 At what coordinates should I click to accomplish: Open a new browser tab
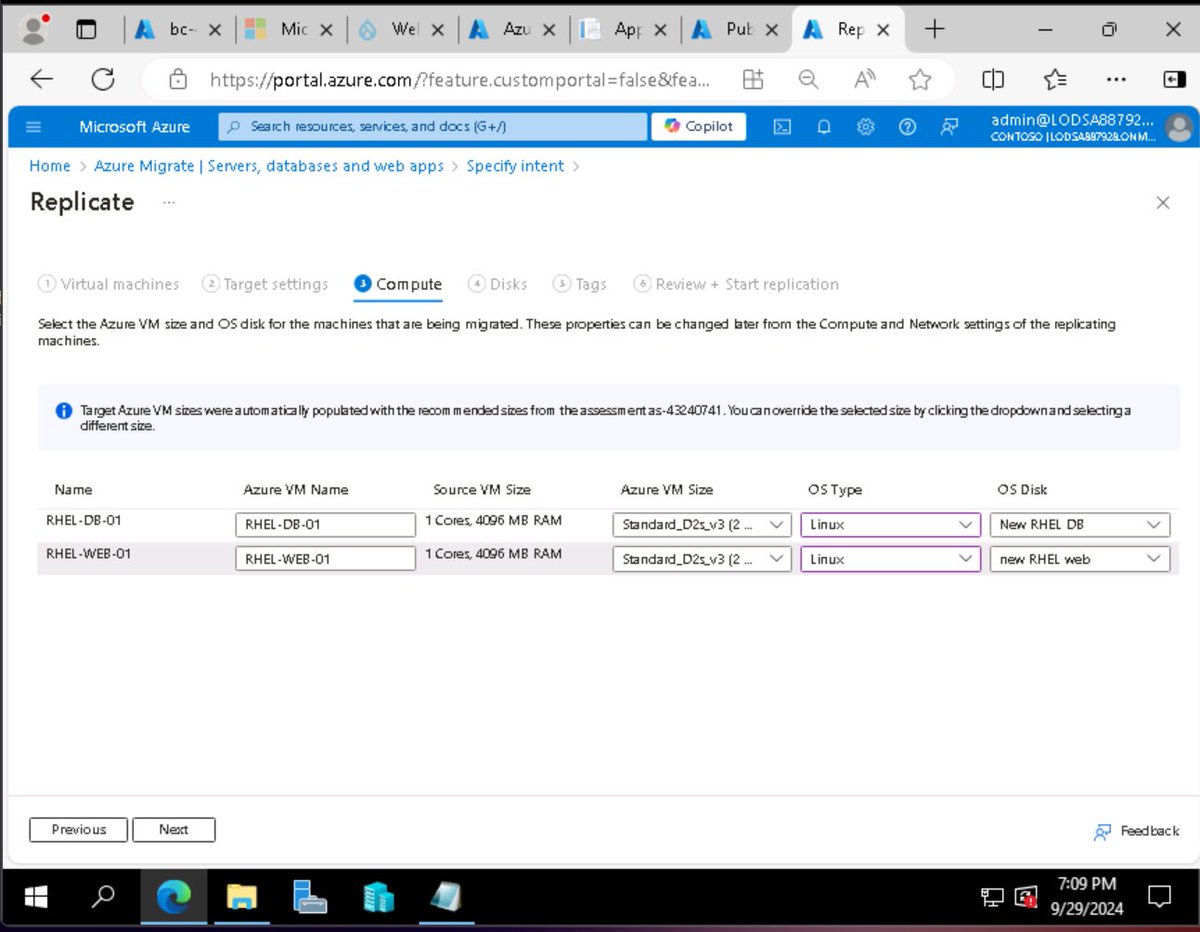click(x=934, y=29)
